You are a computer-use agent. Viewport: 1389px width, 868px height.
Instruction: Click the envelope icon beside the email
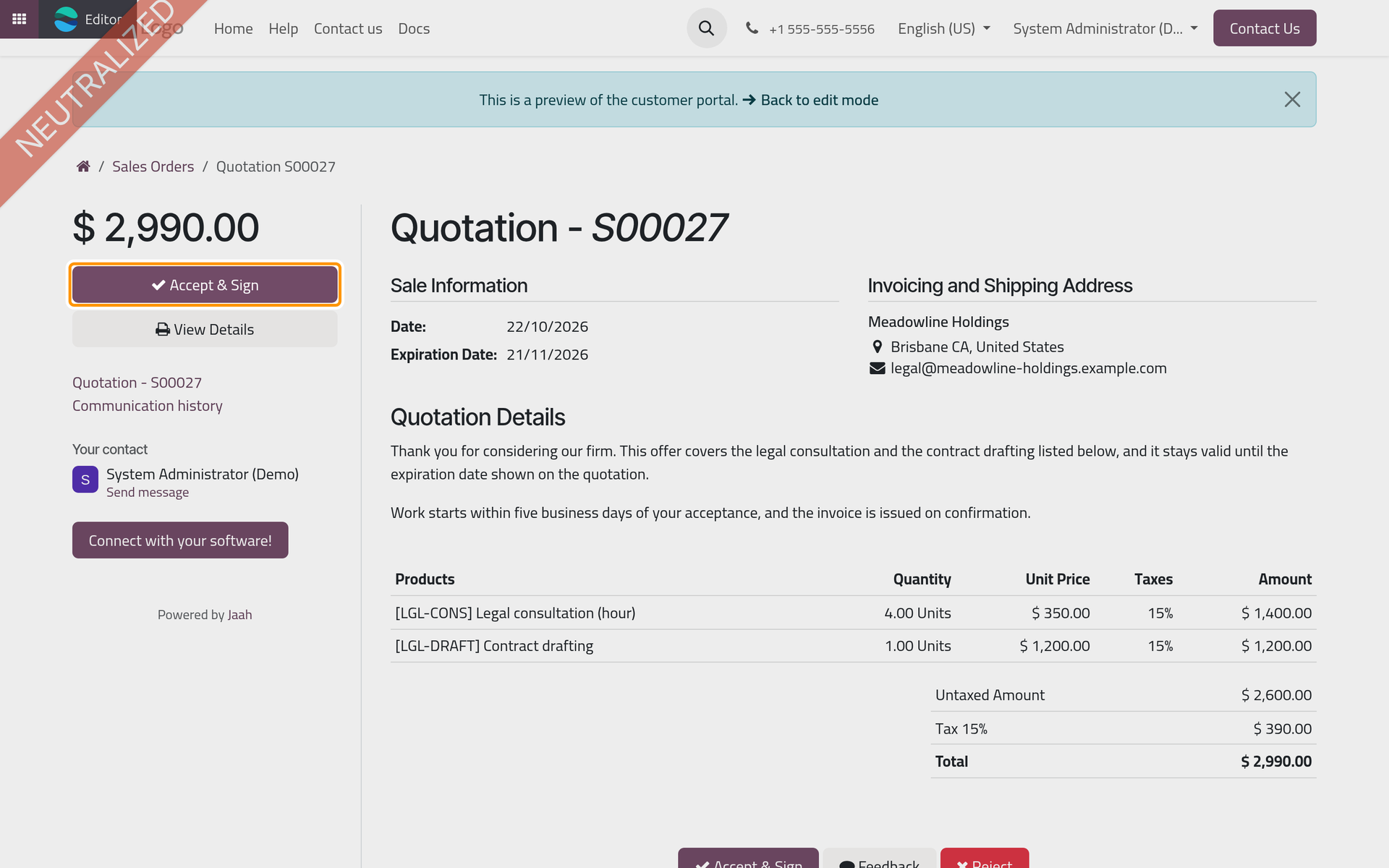(877, 368)
